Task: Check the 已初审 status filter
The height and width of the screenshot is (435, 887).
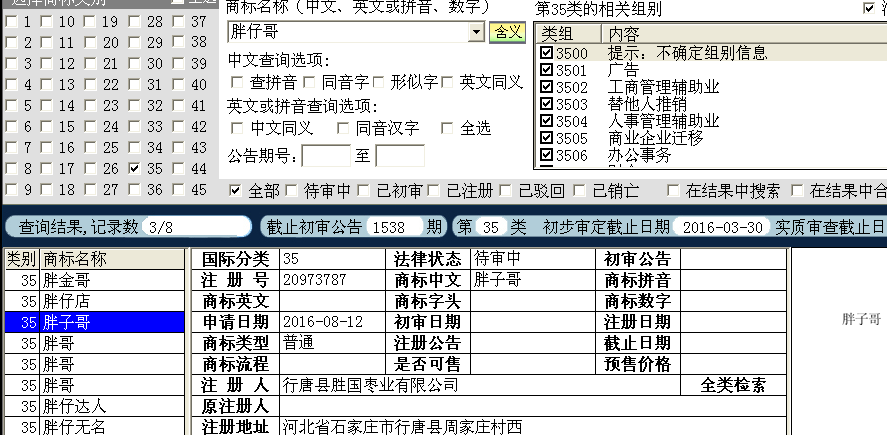Action: 363,191
